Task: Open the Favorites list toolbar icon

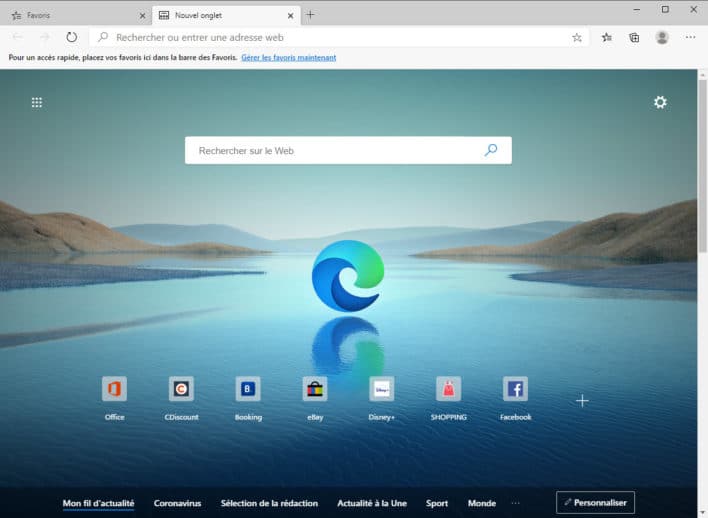Action: 606,37
